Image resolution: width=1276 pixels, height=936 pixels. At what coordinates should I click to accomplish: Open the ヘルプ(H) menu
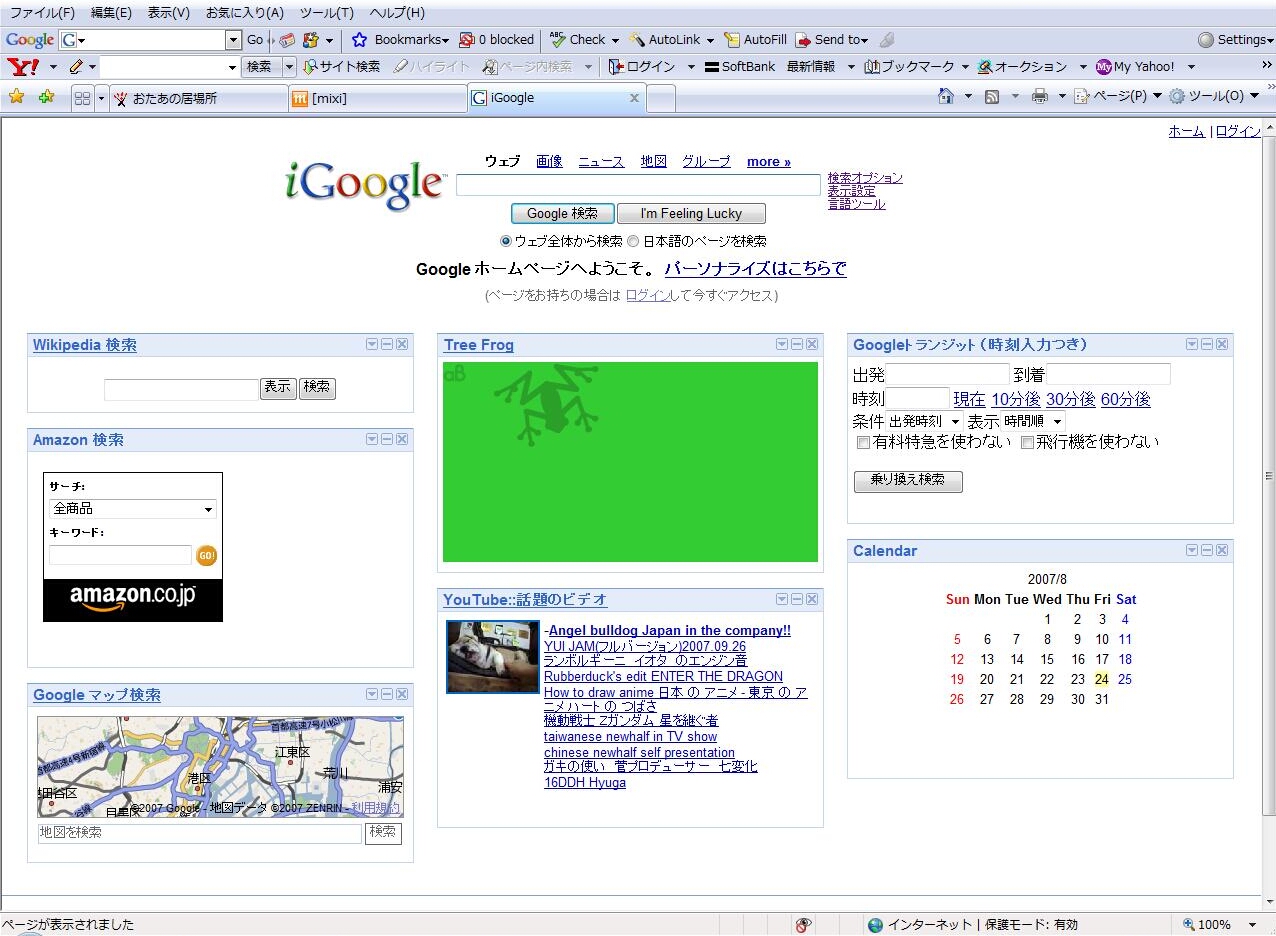(397, 13)
